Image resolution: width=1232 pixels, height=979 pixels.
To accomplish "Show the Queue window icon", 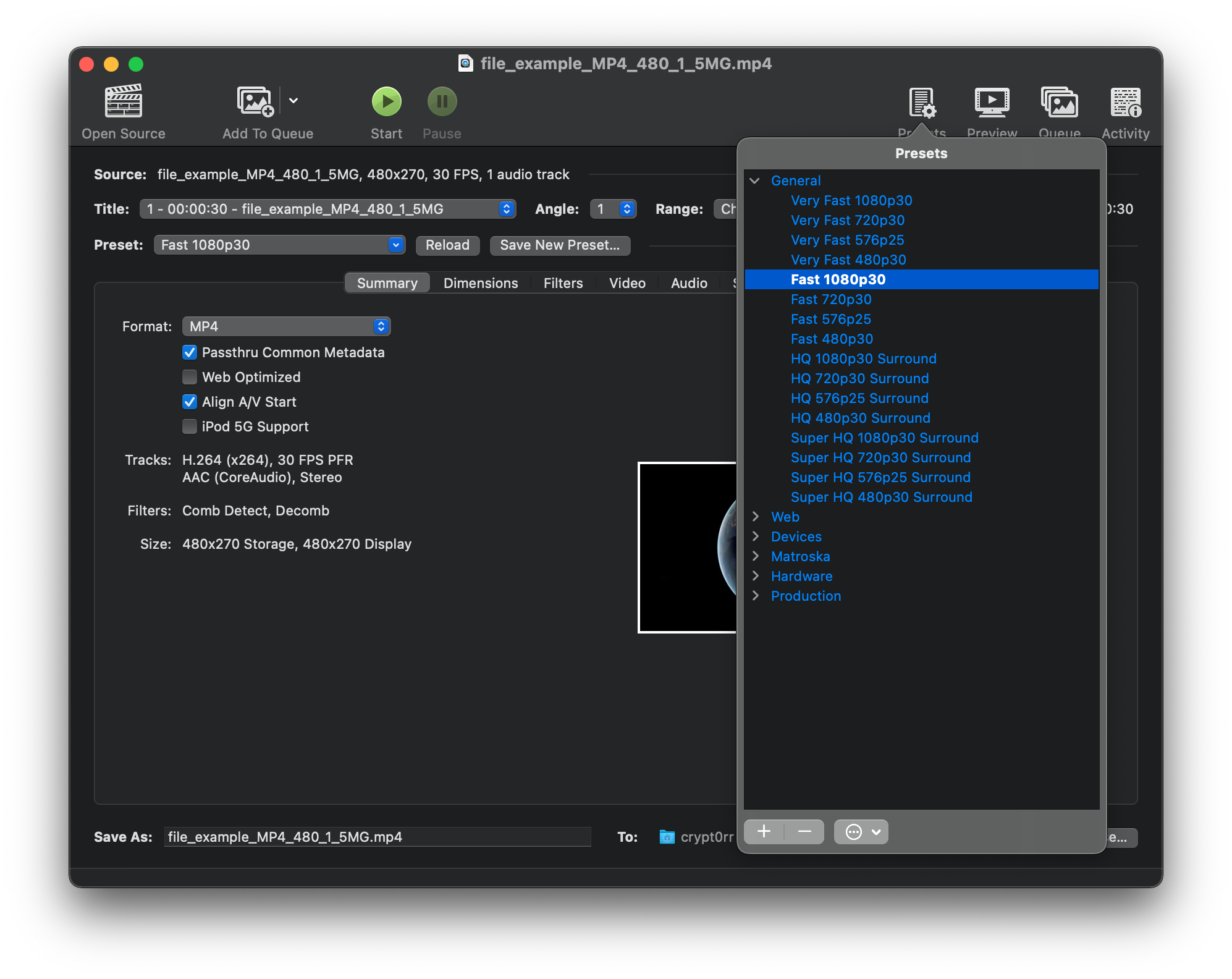I will 1060,103.
